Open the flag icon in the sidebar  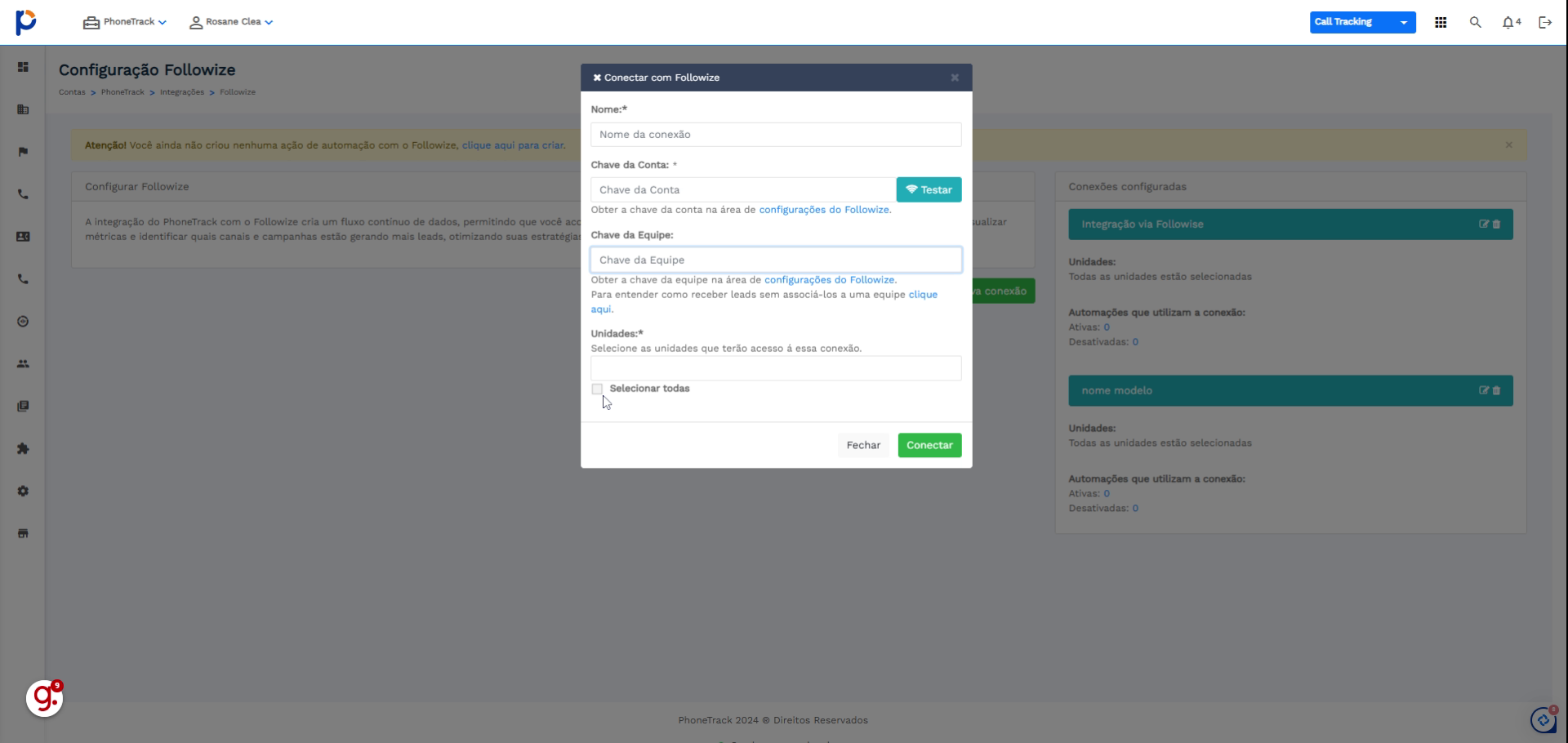(x=23, y=152)
